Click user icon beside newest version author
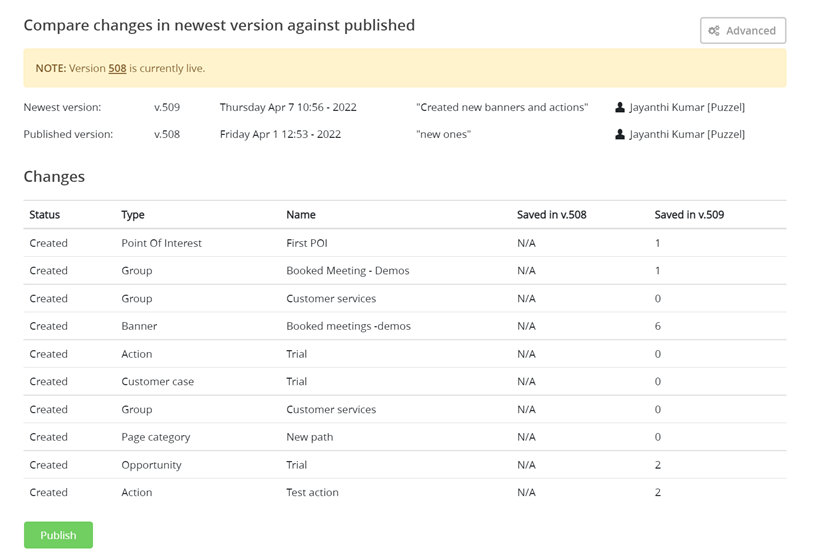Image resolution: width=840 pixels, height=558 pixels. (620, 107)
